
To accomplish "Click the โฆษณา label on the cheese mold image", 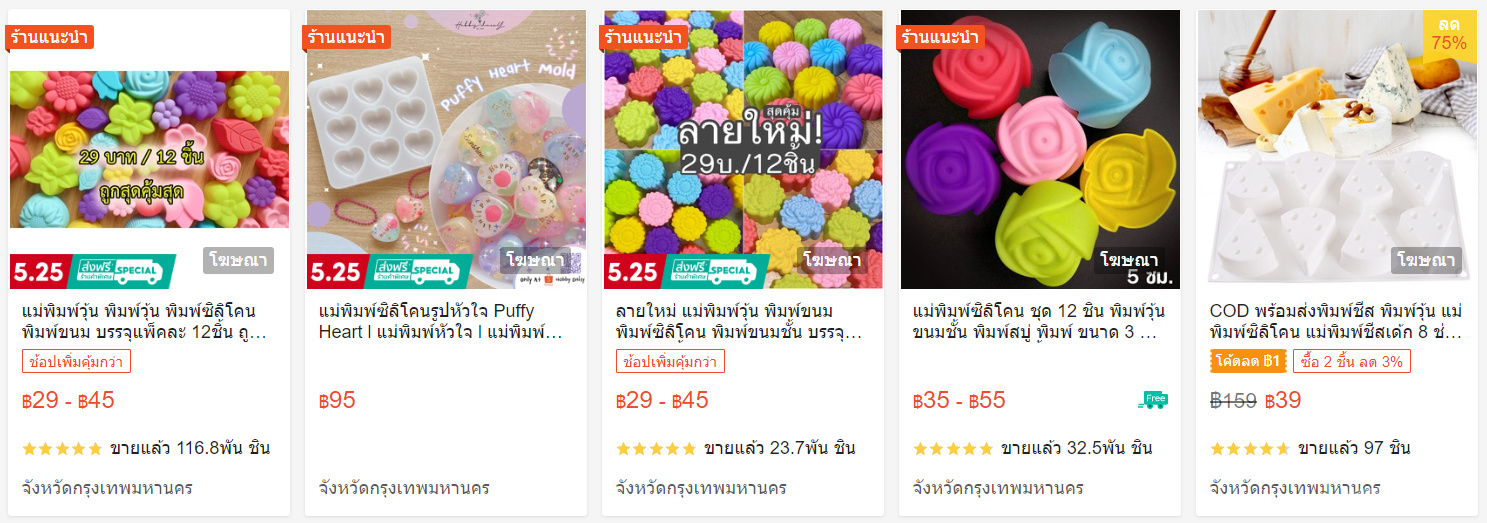I will click(x=1427, y=261).
